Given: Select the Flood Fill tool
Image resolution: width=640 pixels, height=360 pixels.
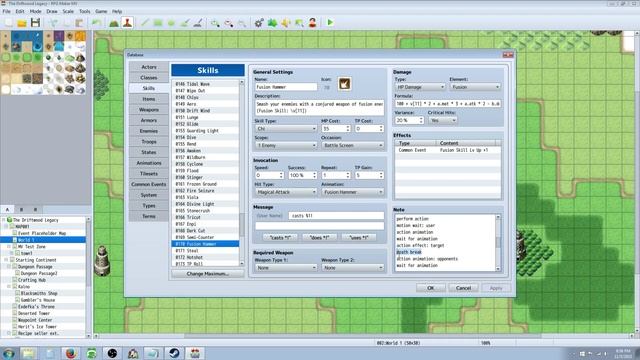Looking at the screenshot, I should coord(185,23).
